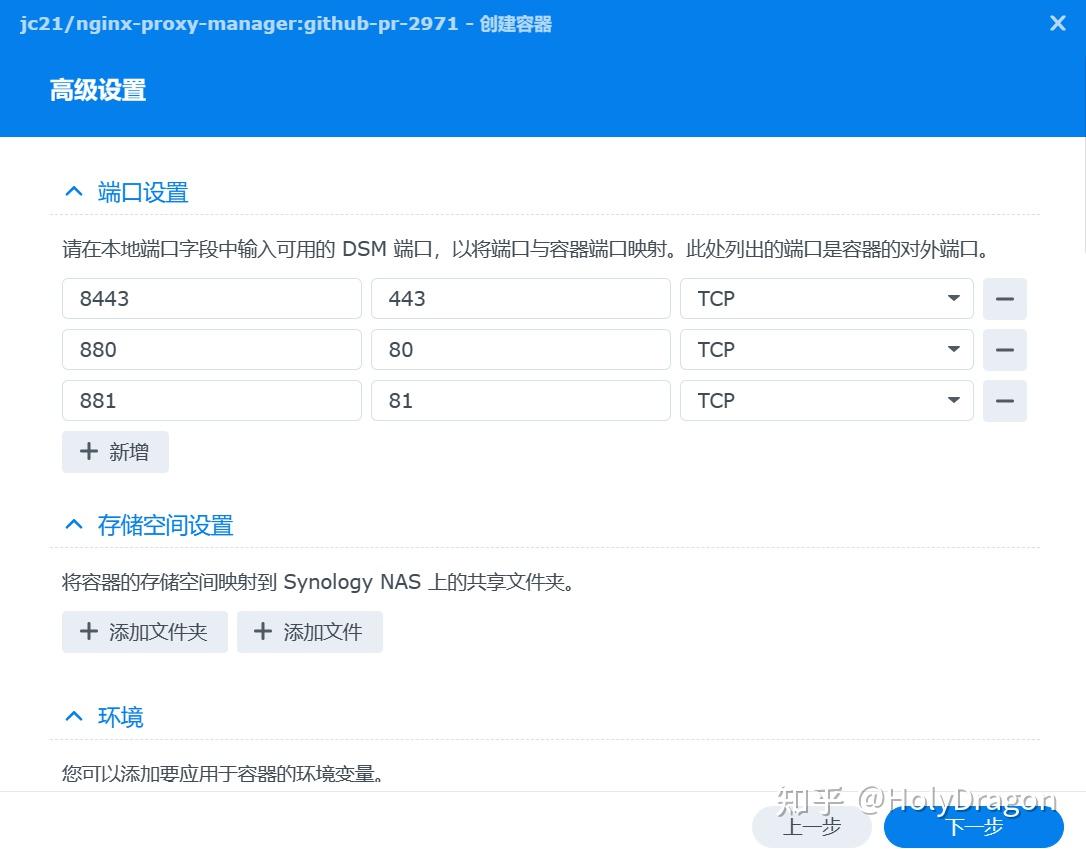Select the container port field showing 81
The width and height of the screenshot is (1086, 849).
point(520,400)
